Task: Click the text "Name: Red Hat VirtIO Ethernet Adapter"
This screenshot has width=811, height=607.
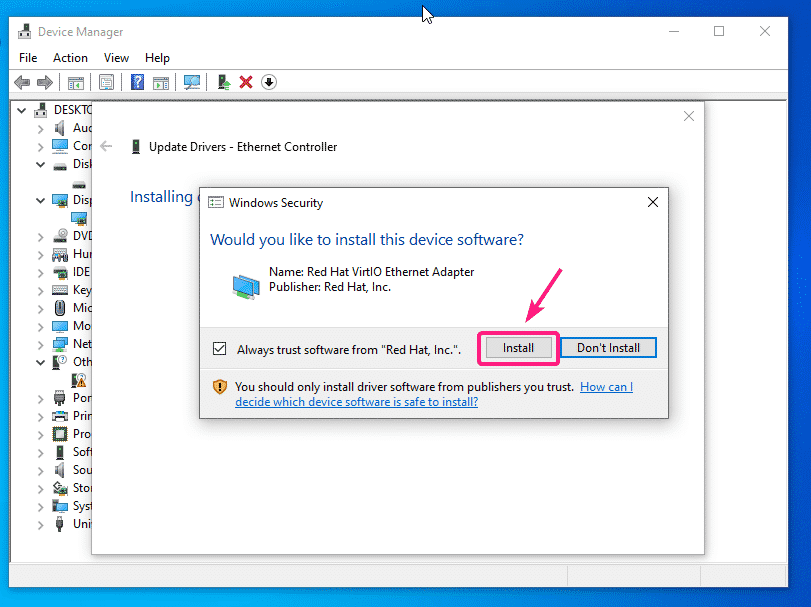Action: pos(371,272)
